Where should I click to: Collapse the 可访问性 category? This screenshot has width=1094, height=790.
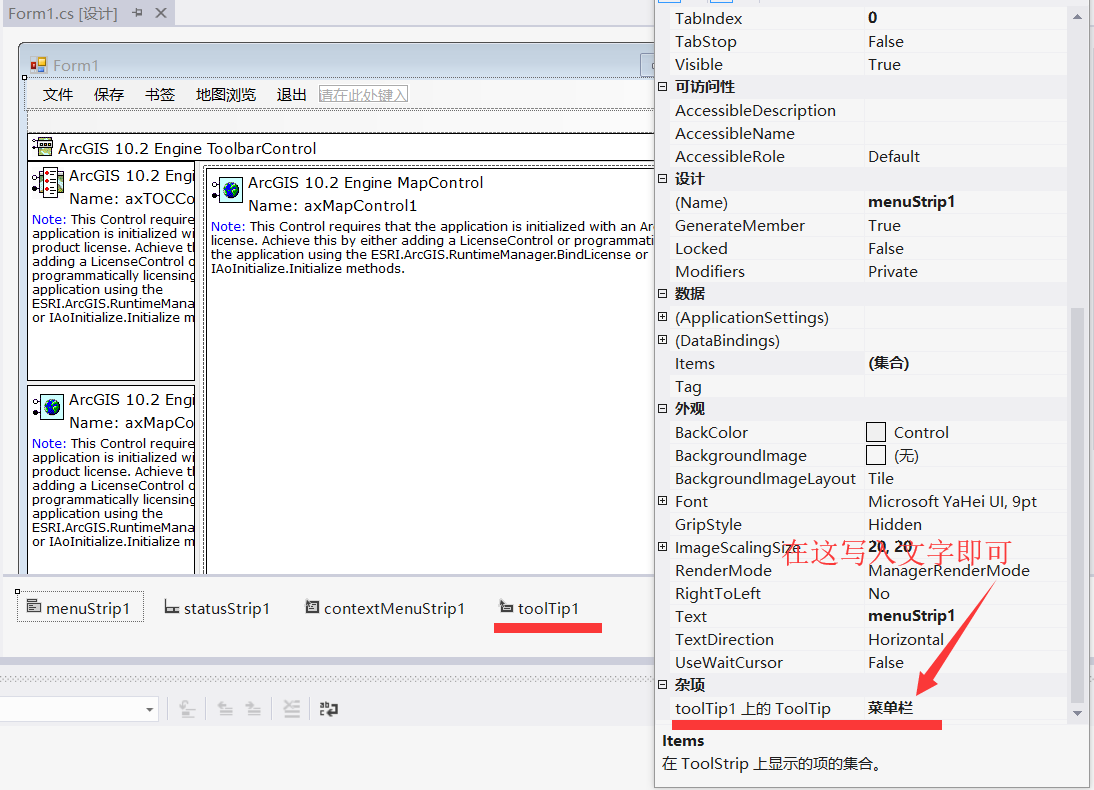pos(662,87)
